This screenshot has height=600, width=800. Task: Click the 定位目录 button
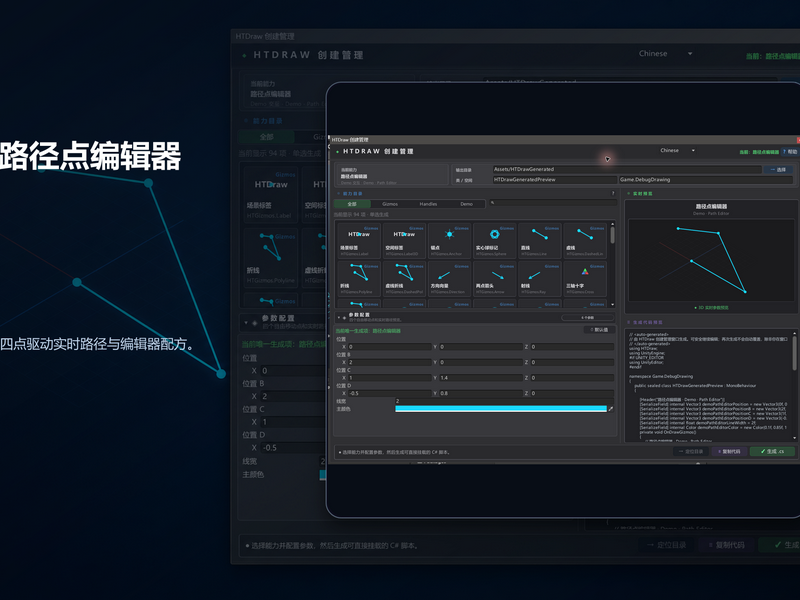(691, 452)
